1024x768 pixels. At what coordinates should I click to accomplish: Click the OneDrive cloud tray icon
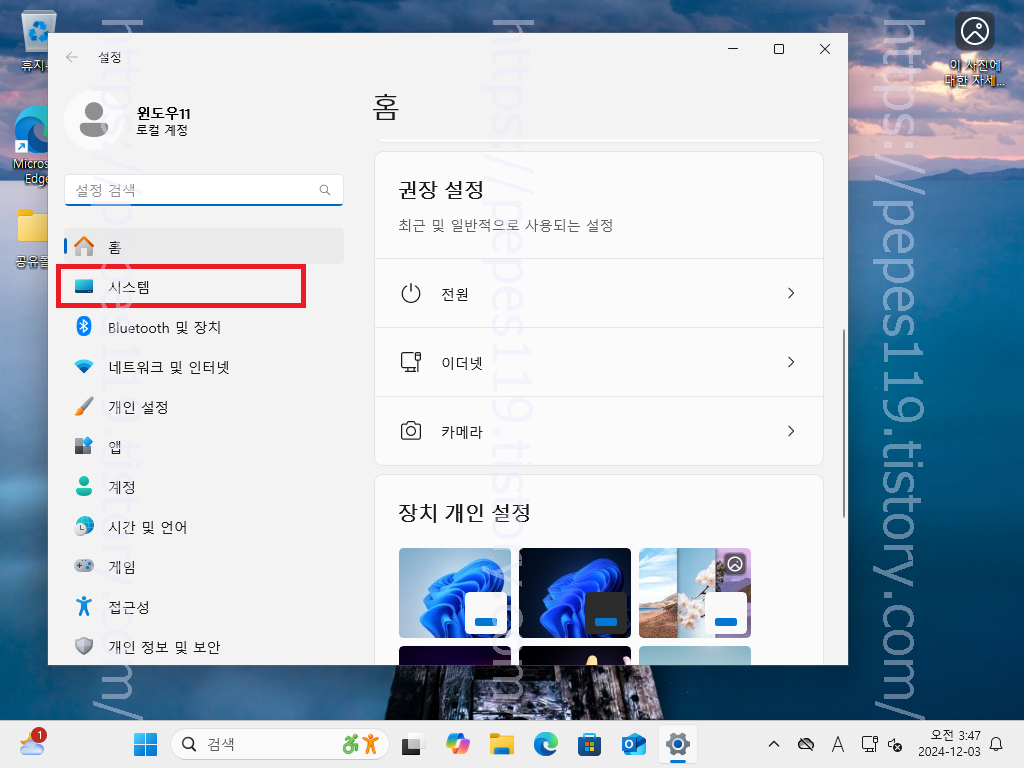[806, 744]
